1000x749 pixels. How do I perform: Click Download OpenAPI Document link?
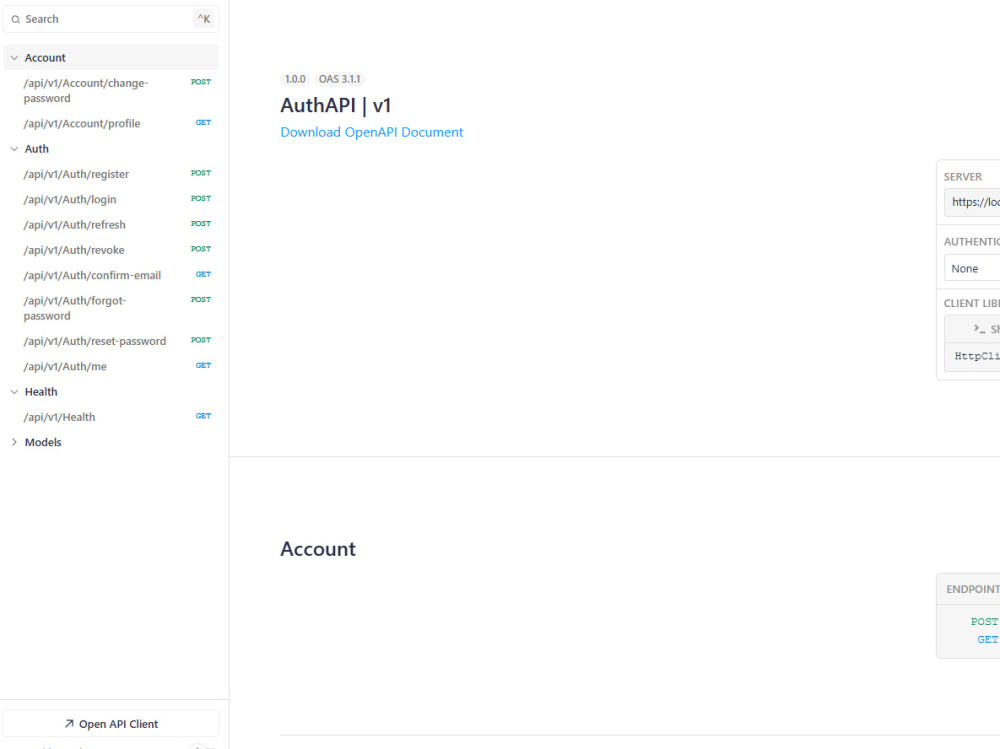pos(372,132)
